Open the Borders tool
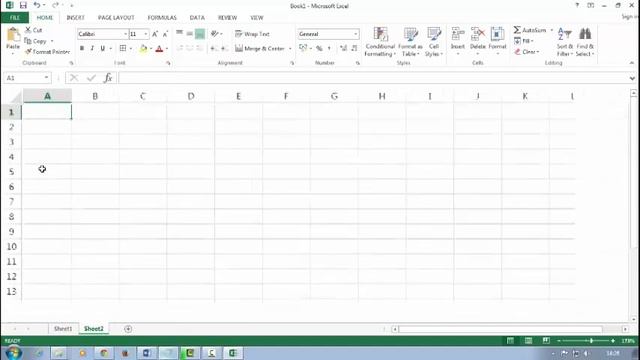This screenshot has height=360, width=640. tap(123, 49)
